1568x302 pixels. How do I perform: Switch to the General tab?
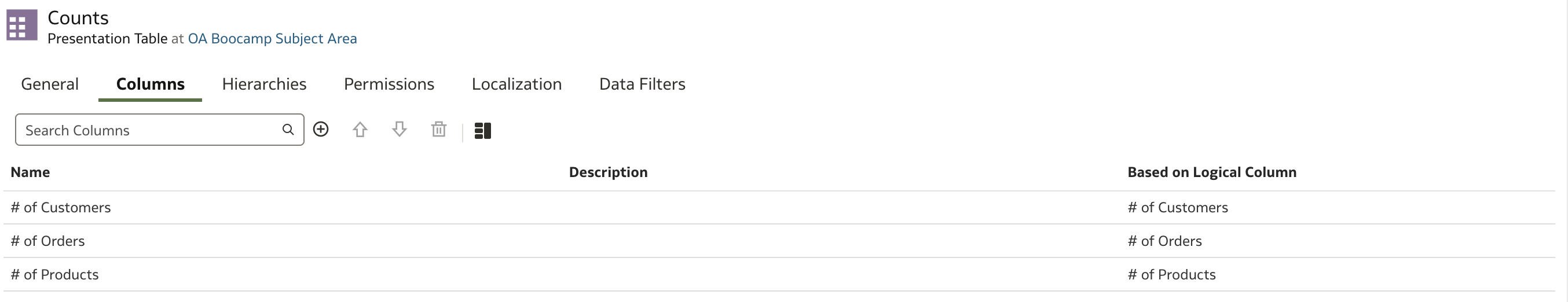(50, 84)
